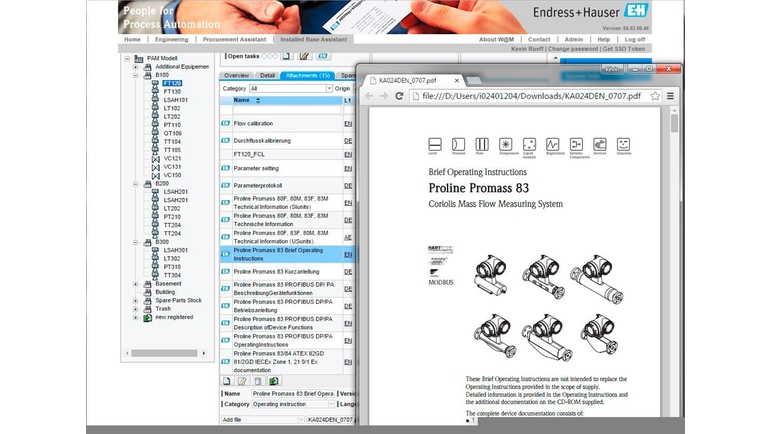Expand the Basement tree node
This screenshot has width=771, height=434.
tap(135, 284)
